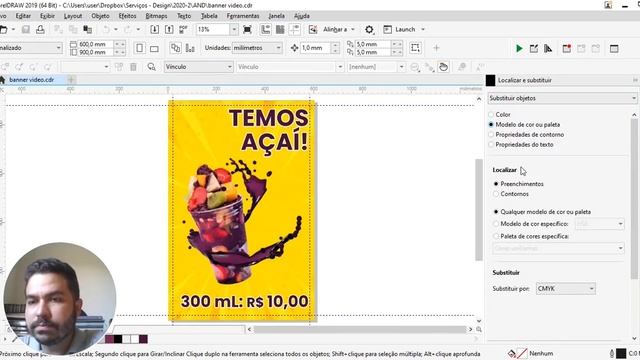Viewport: 640px width, 360px height.
Task: Select Qualquer modelo de cor ou paleta
Action: coord(496,212)
